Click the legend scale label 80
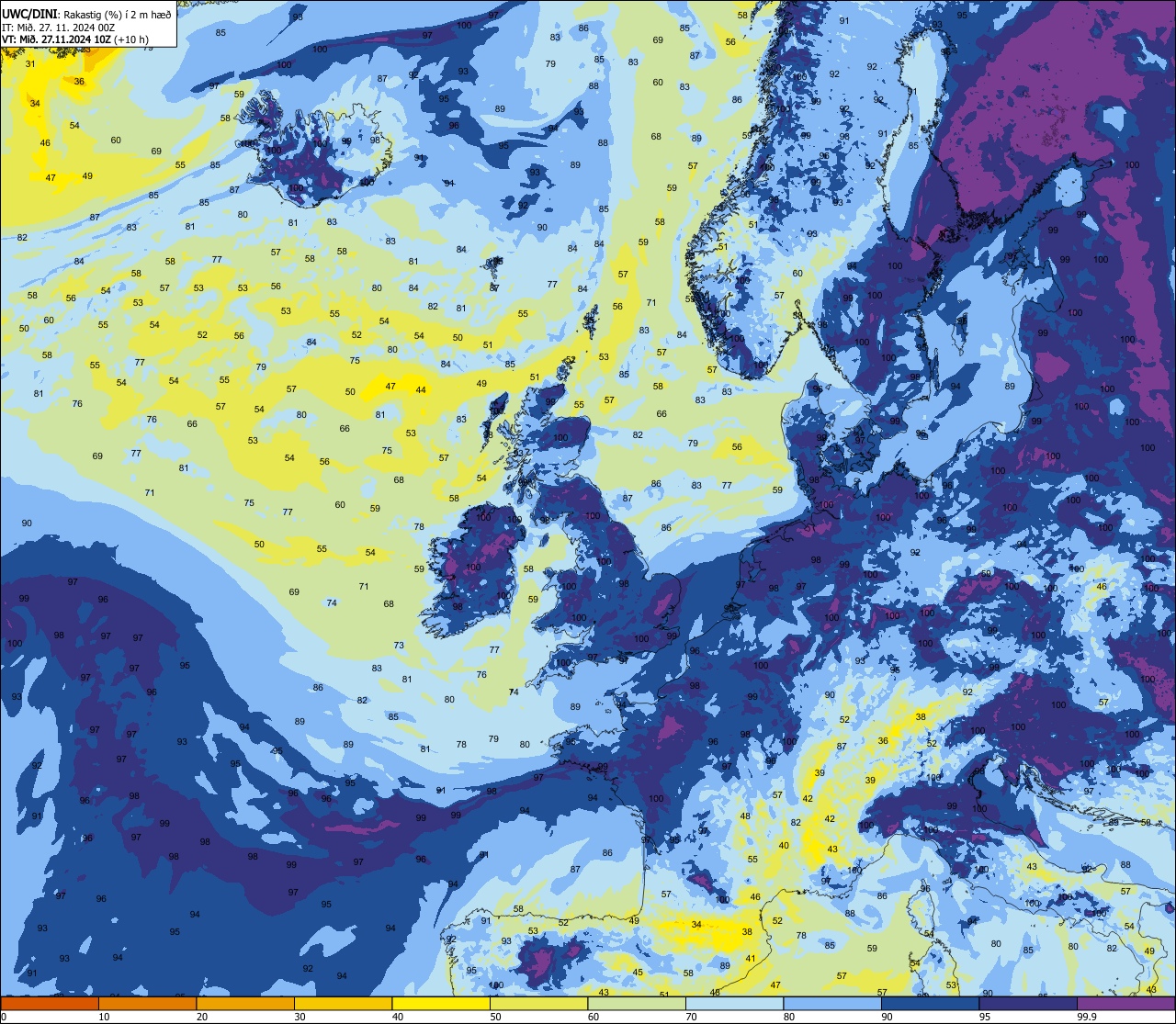Viewport: 1176px width, 1024px height. click(x=789, y=1017)
